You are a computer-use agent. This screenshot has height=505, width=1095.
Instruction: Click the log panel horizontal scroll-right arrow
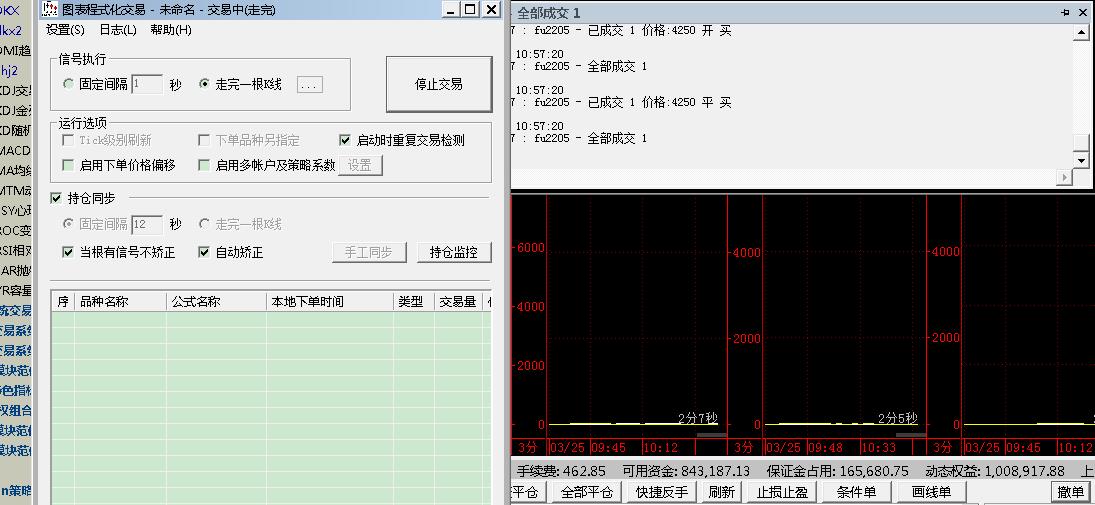pyautogui.click(x=1065, y=177)
